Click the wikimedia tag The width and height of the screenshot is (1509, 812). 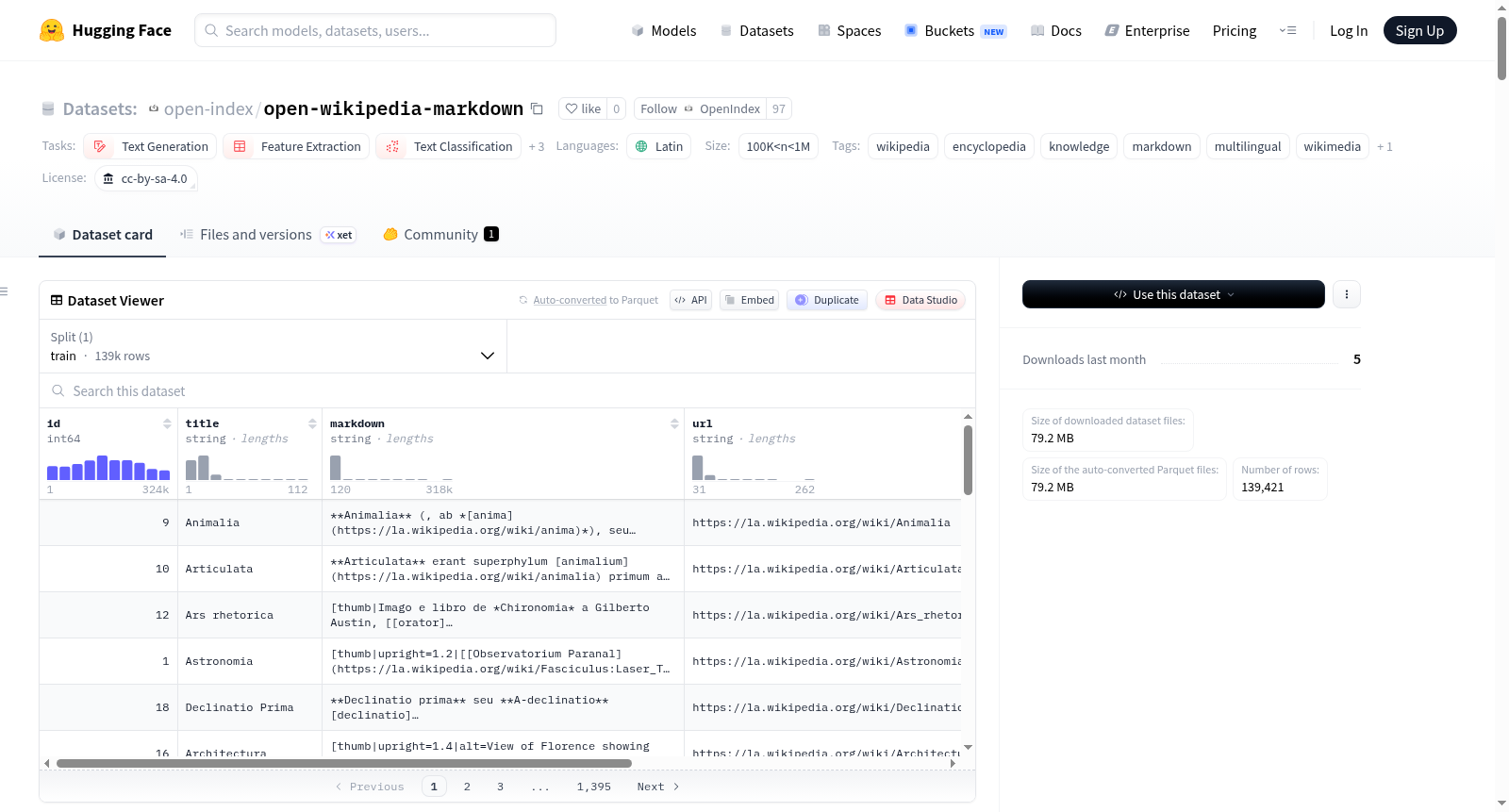[x=1332, y=146]
